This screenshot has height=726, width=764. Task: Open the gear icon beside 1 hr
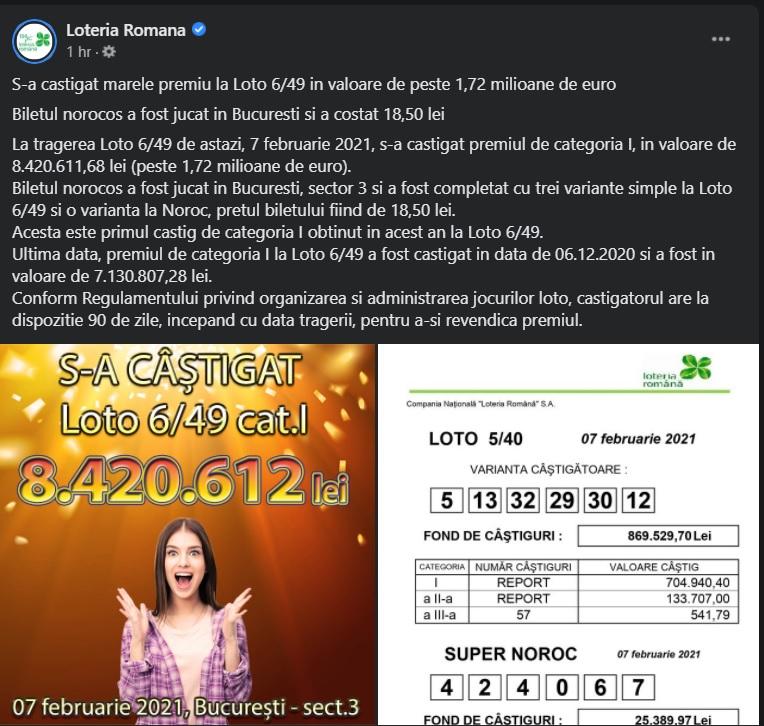(x=109, y=52)
